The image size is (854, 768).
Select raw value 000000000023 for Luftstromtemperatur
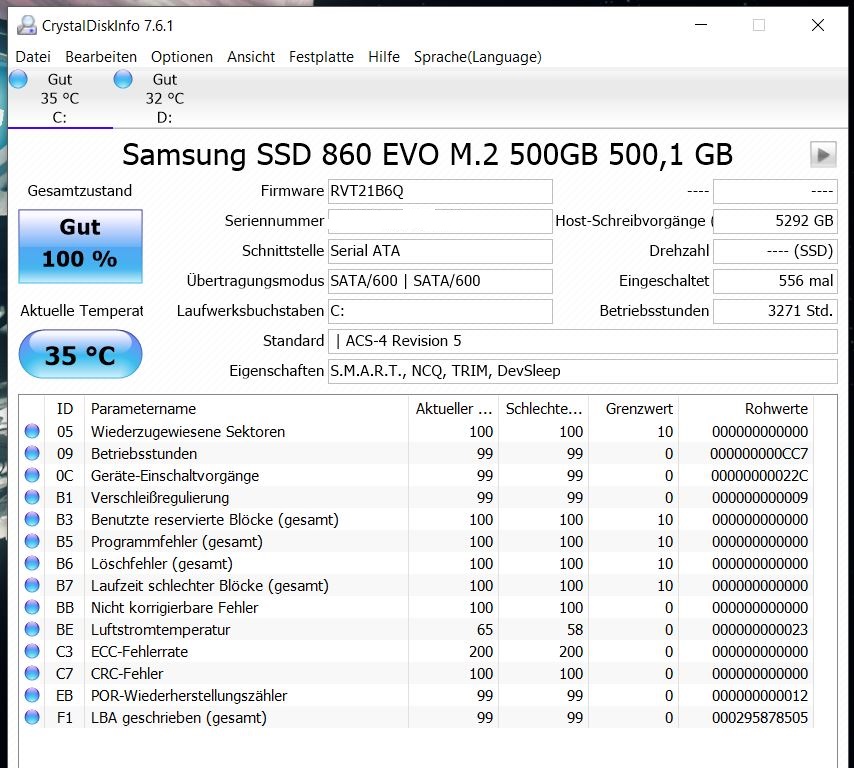[x=760, y=630]
